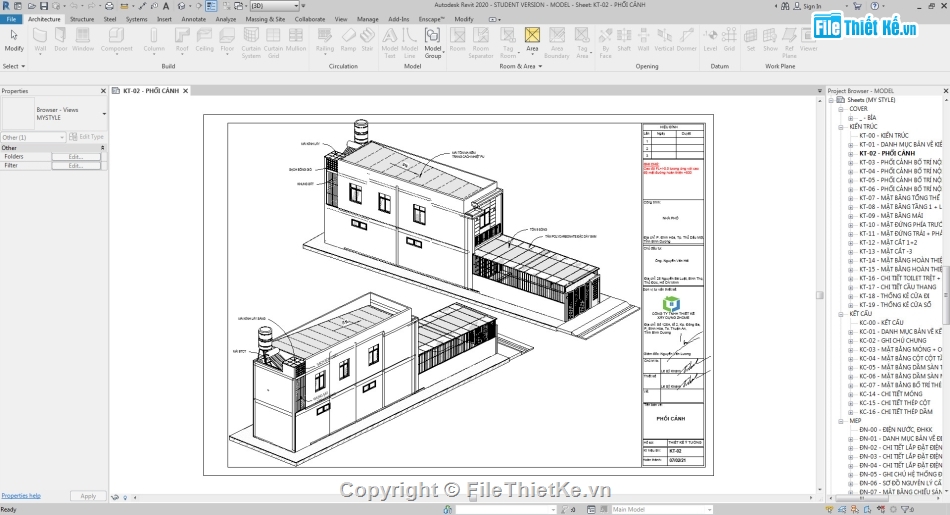Screen dimensions: 950x515
Task: Select the Modify tool
Action: (14, 40)
